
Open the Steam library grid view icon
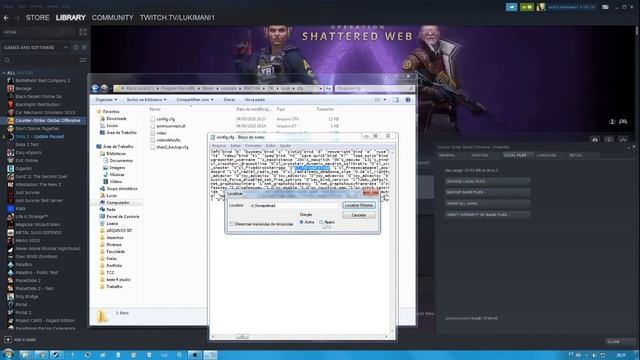[83, 32]
